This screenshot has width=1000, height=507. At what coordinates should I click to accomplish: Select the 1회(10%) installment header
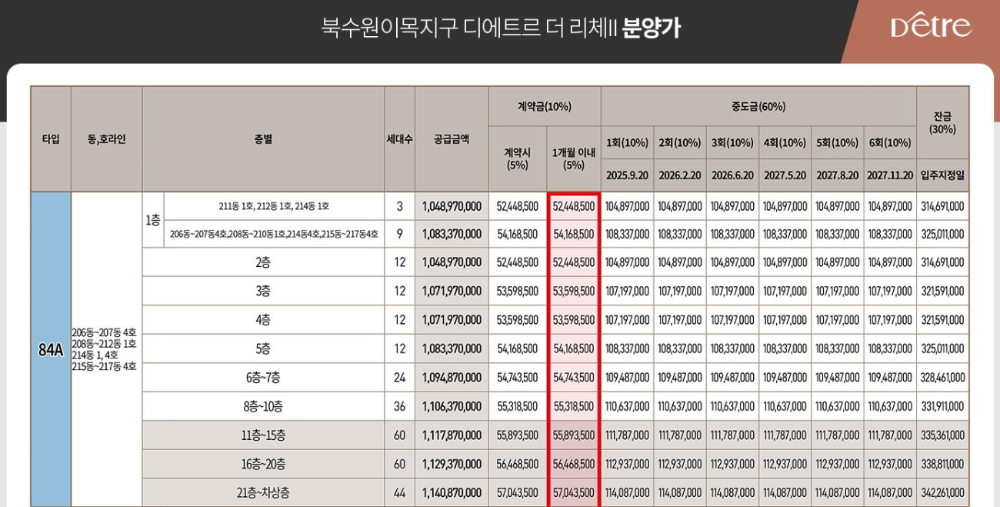coord(627,143)
